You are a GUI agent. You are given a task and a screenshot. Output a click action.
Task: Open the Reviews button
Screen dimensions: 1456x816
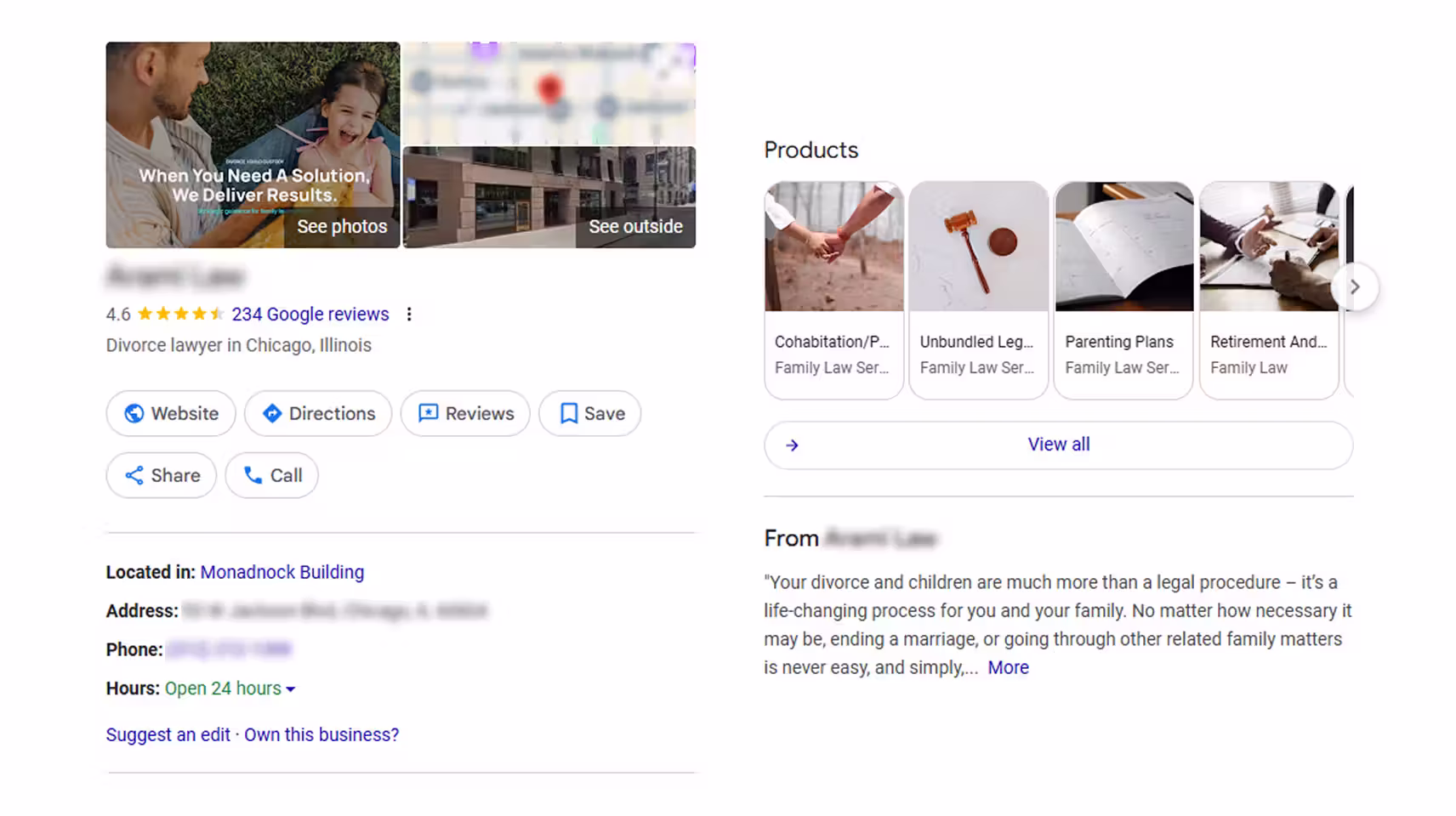[x=465, y=413]
